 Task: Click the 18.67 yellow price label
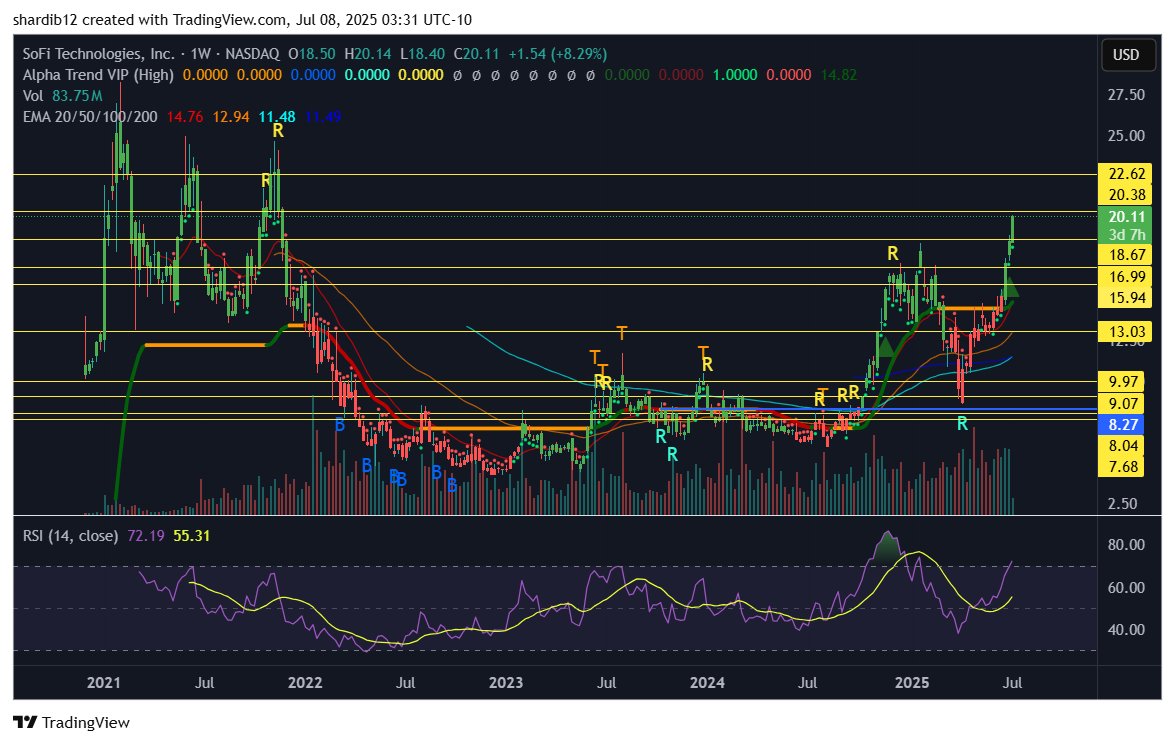pos(1127,255)
